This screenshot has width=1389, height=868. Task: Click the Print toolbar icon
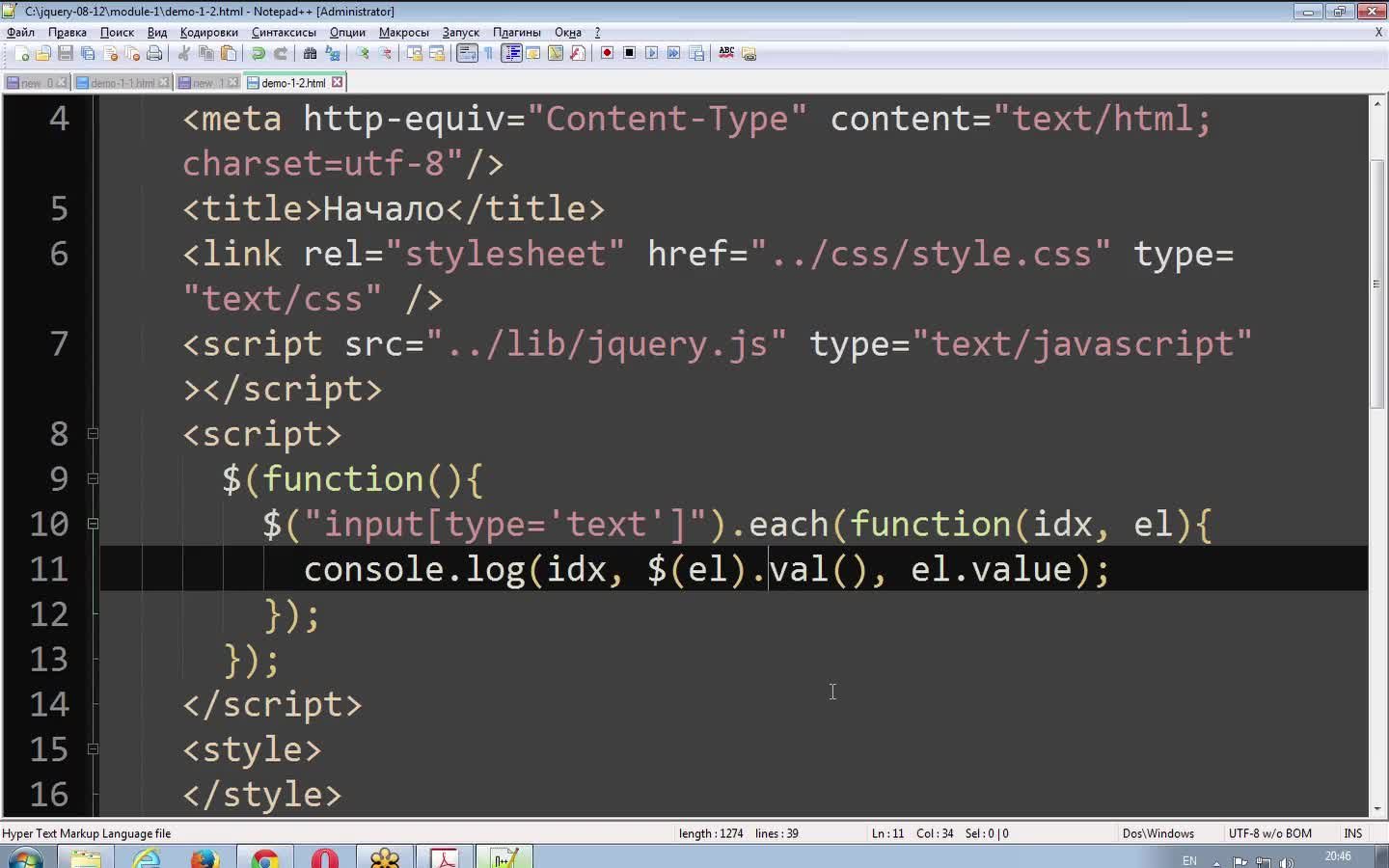[154, 54]
